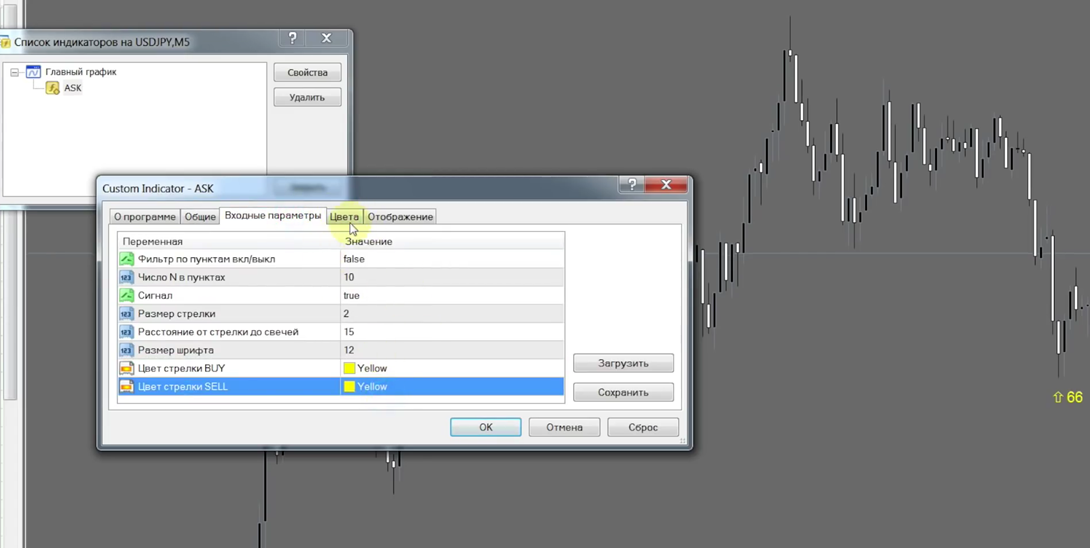The height and width of the screenshot is (548, 1090).
Task: Click the icon beside 'Сигнал' variable
Action: 126,296
